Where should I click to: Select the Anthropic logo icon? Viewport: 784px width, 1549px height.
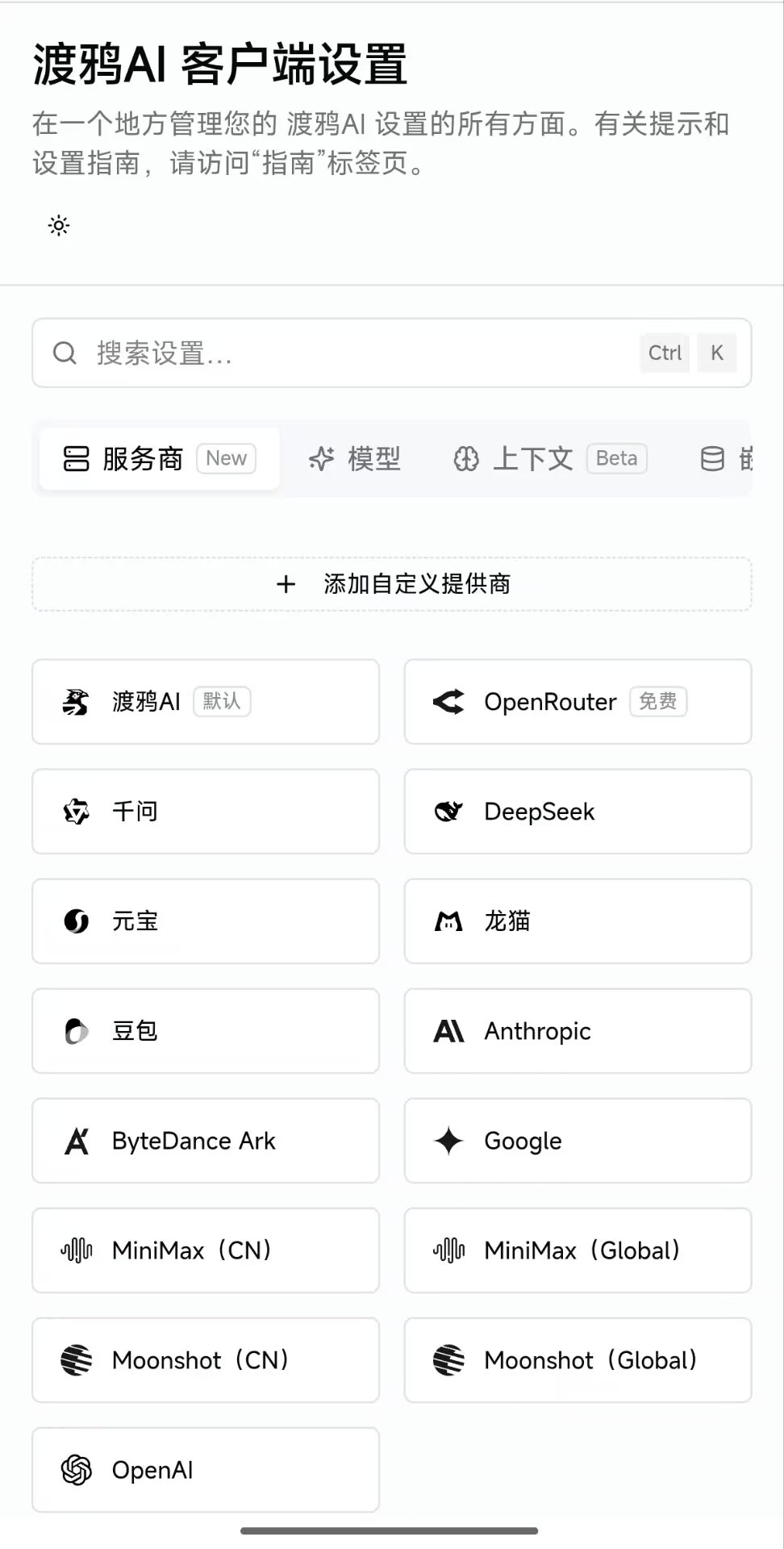[448, 1031]
